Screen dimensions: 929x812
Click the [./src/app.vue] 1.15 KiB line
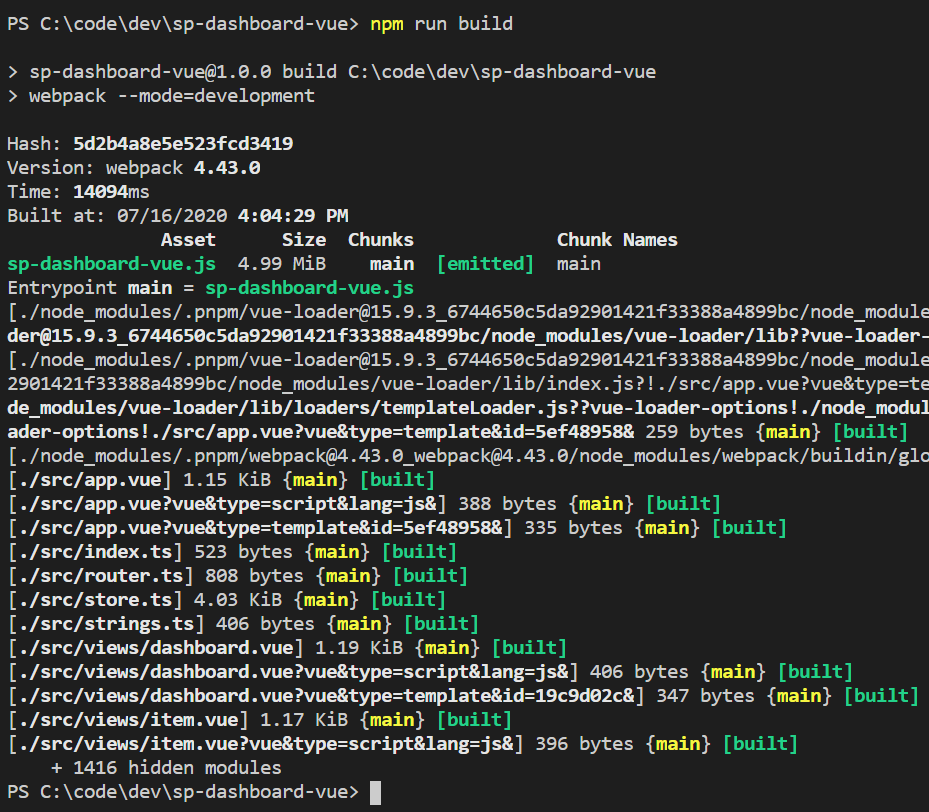[x=221, y=480]
